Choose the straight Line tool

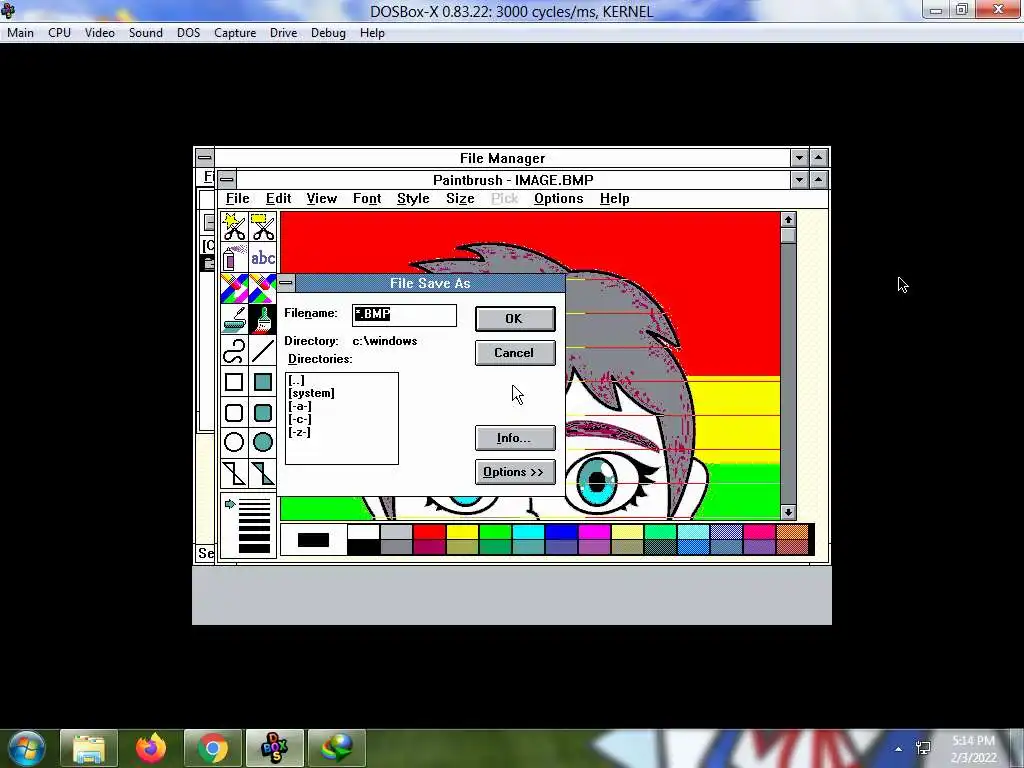pos(263,351)
